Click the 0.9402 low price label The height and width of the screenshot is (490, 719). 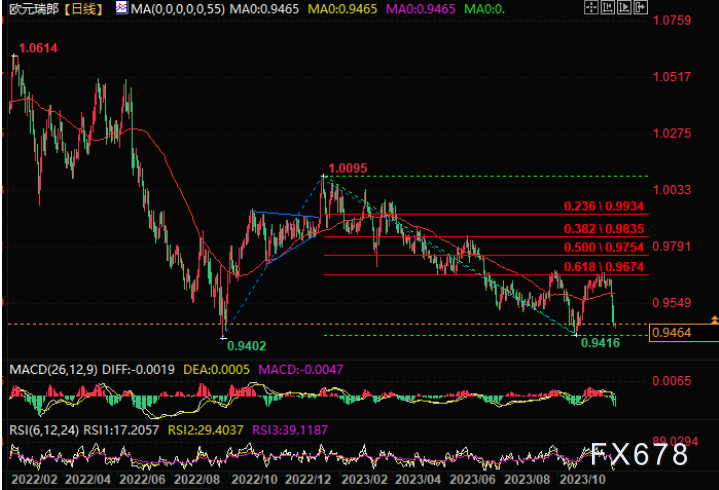point(246,346)
